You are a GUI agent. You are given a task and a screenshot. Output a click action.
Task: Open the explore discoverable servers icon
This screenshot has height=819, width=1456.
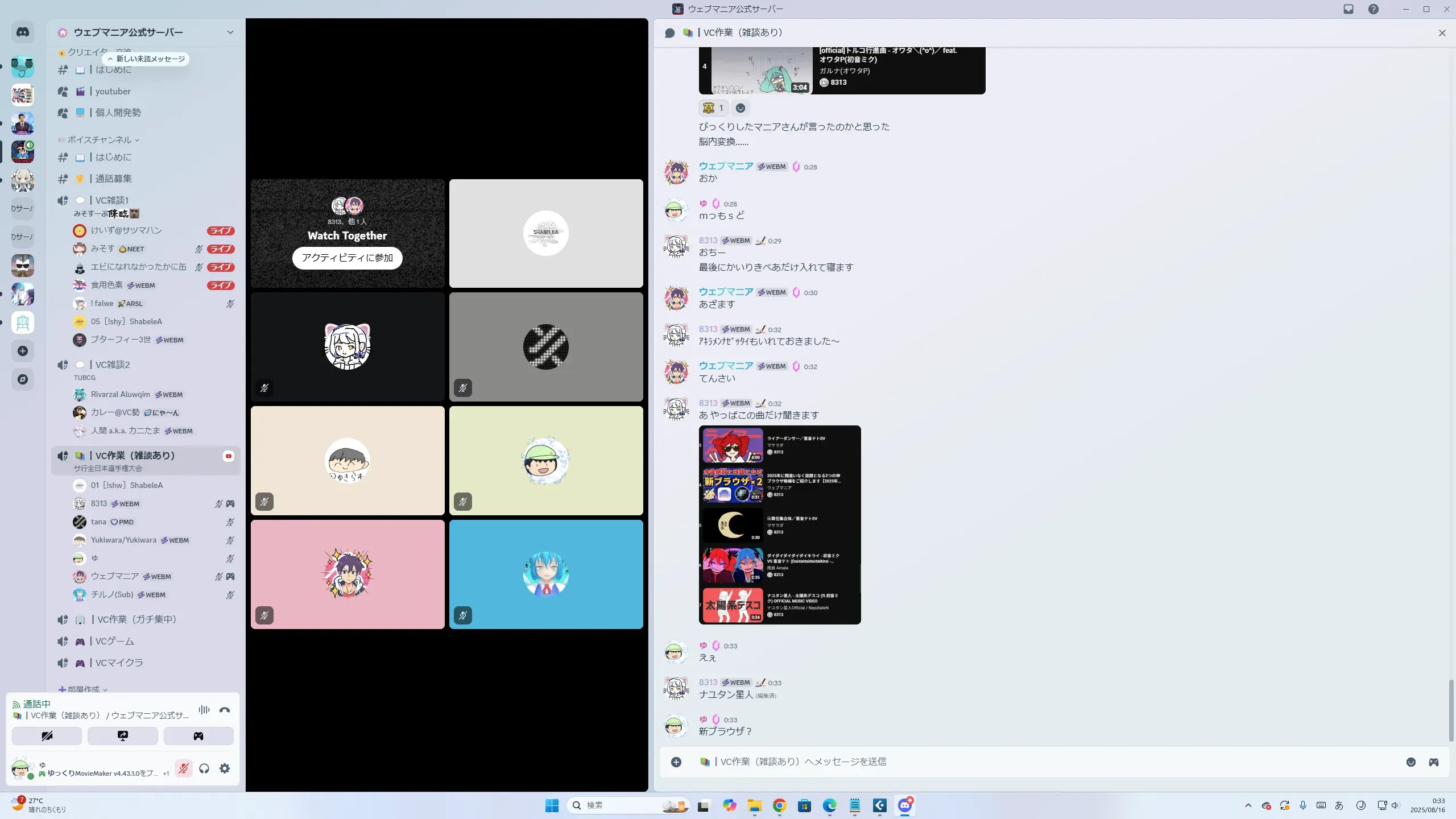coord(23,379)
